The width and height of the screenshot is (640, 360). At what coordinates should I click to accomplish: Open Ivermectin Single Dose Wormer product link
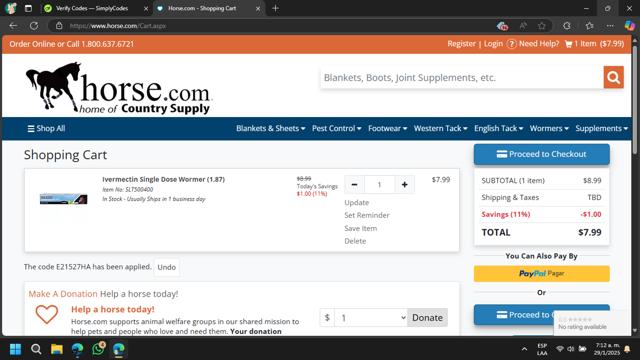tap(163, 179)
